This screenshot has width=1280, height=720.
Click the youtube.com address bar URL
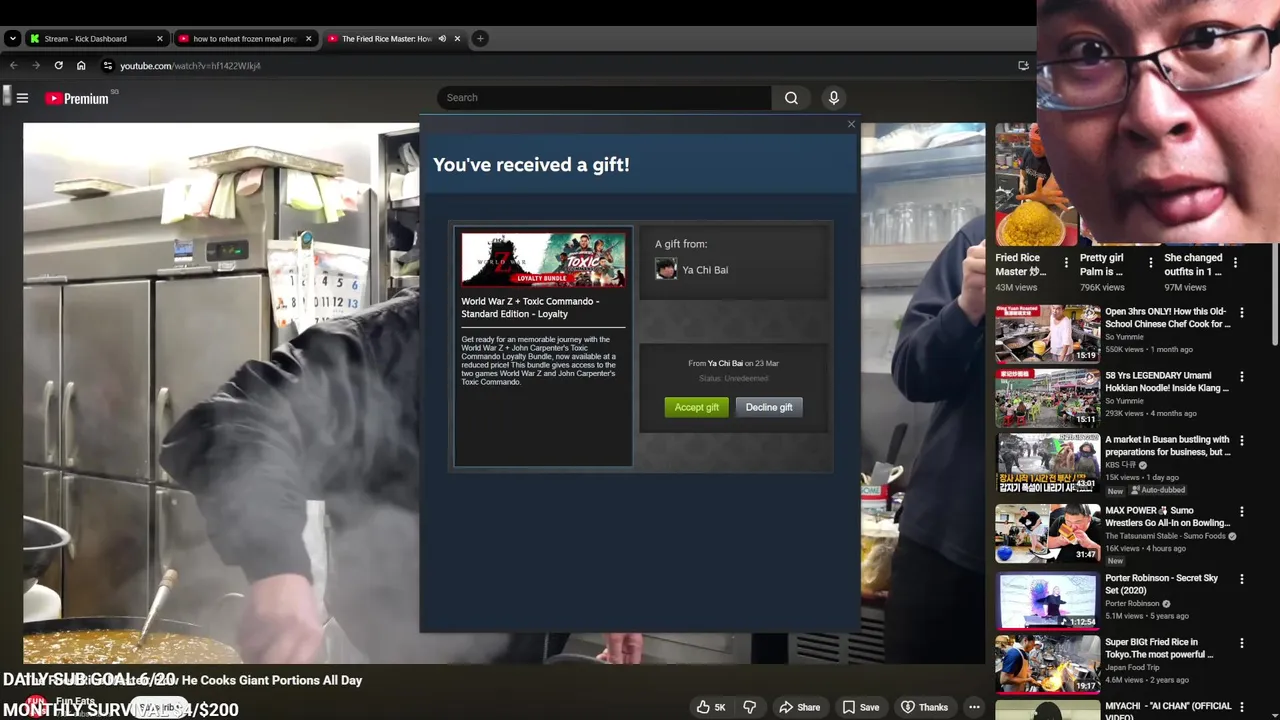tap(190, 66)
